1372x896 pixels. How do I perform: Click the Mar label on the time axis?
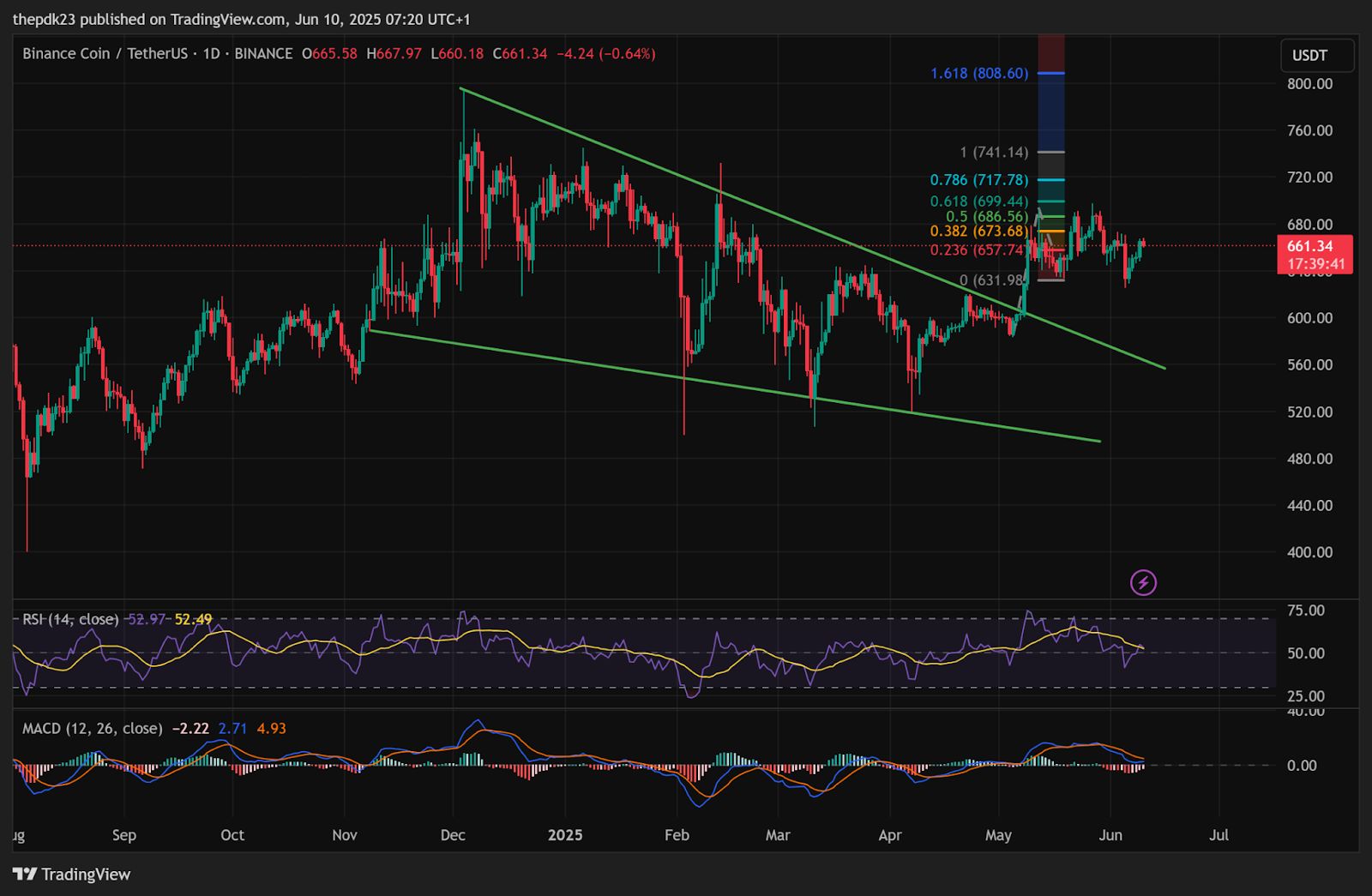(778, 835)
